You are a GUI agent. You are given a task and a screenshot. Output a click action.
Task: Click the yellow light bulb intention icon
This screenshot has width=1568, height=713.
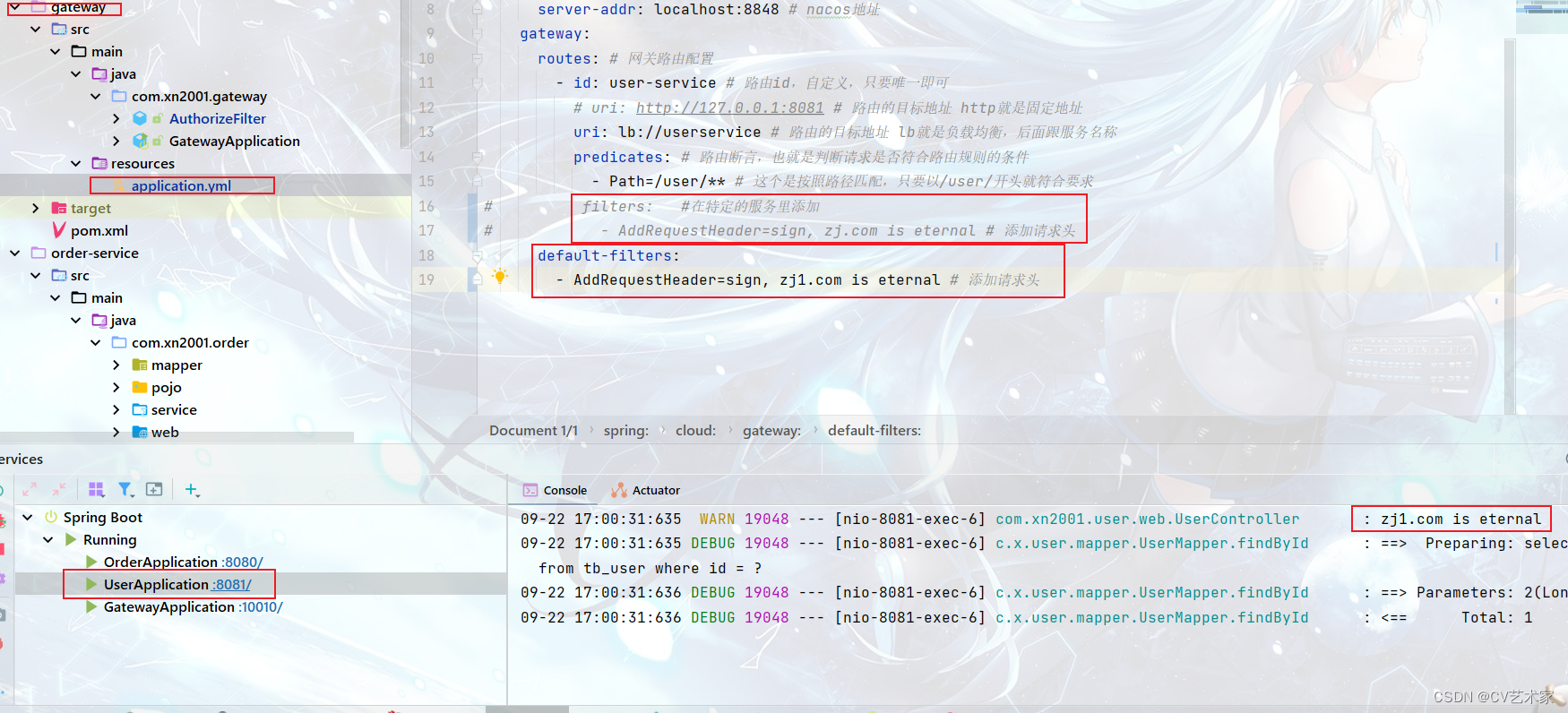(x=500, y=277)
